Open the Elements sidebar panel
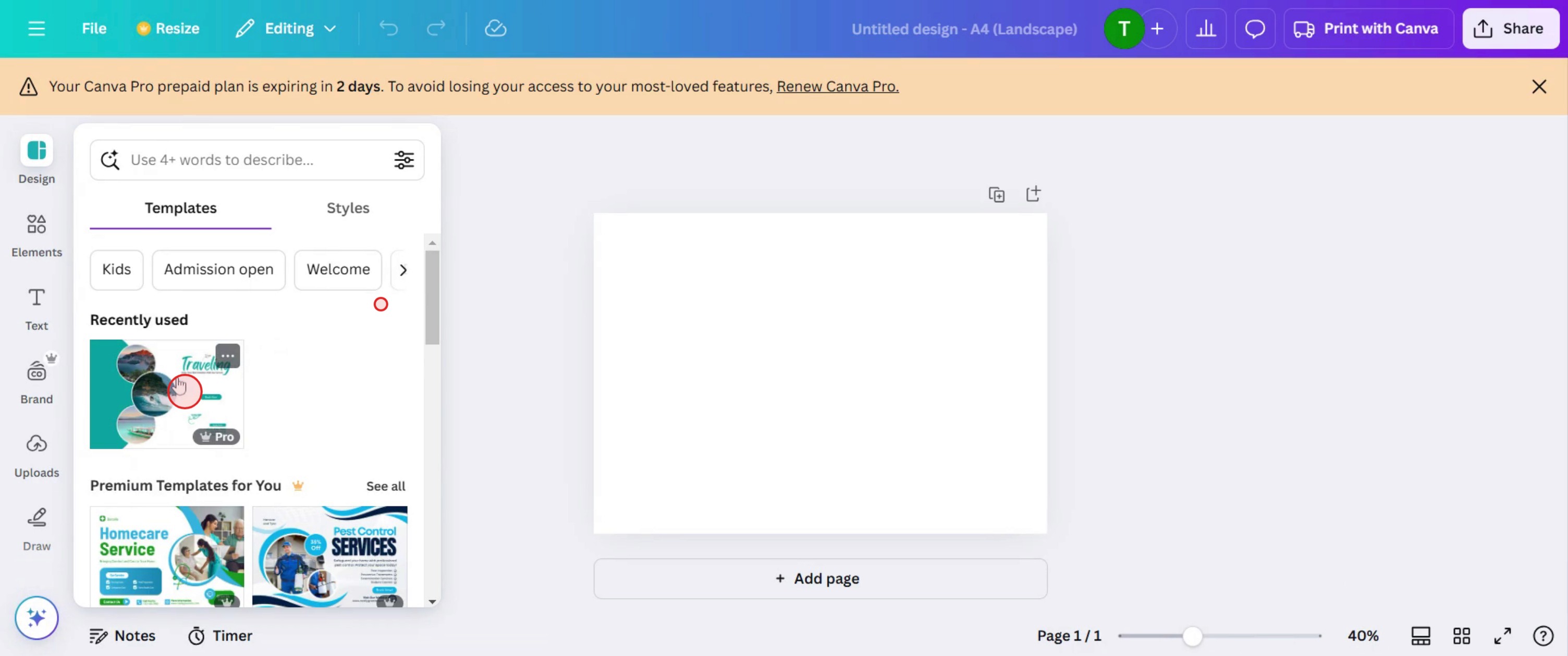The width and height of the screenshot is (1568, 656). 36,235
